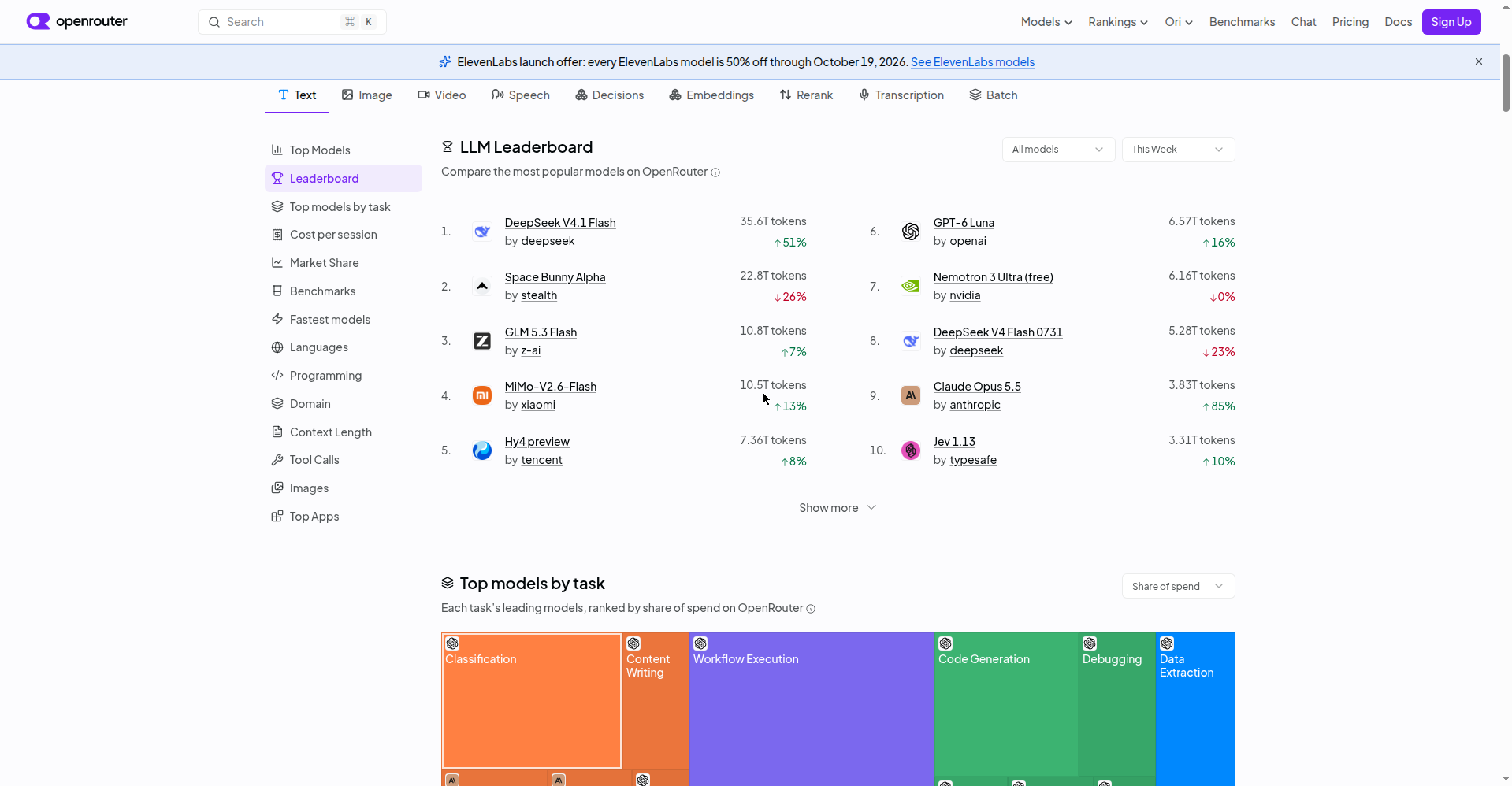This screenshot has width=1512, height=786.
Task: Click the MiMo-V2.6-Flash Xiaomi icon
Action: pos(482,395)
